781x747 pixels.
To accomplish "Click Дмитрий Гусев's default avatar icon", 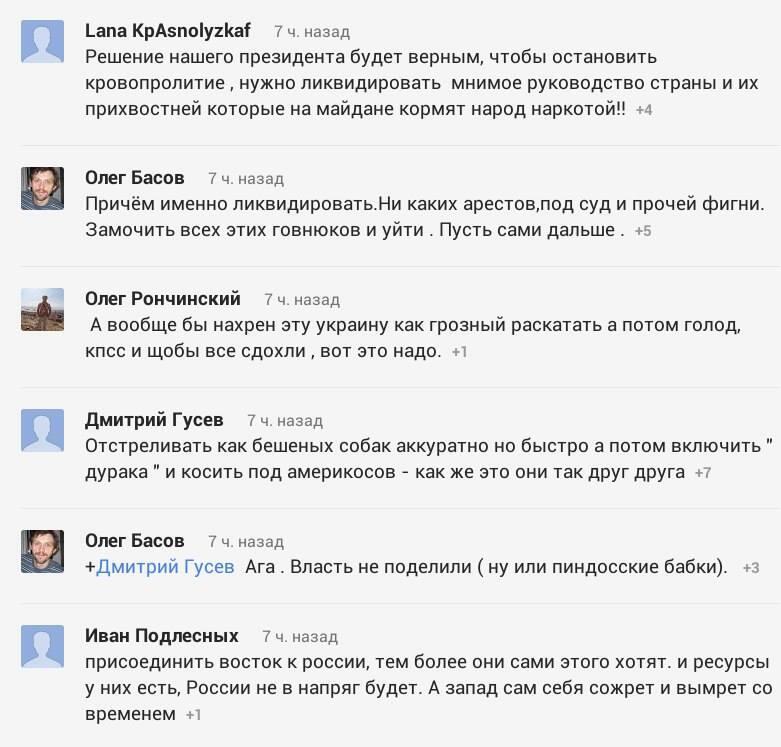I will click(x=42, y=431).
